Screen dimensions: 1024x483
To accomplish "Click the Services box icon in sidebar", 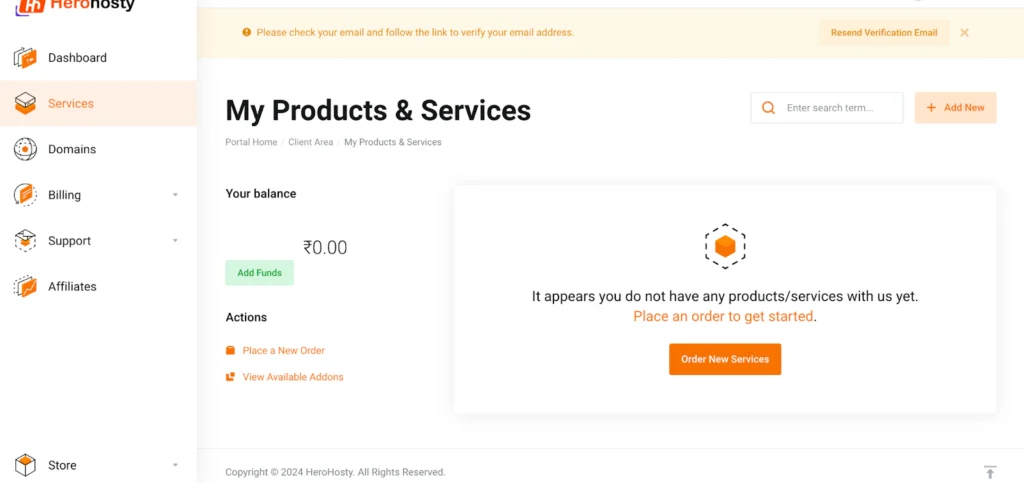I will [x=25, y=104].
